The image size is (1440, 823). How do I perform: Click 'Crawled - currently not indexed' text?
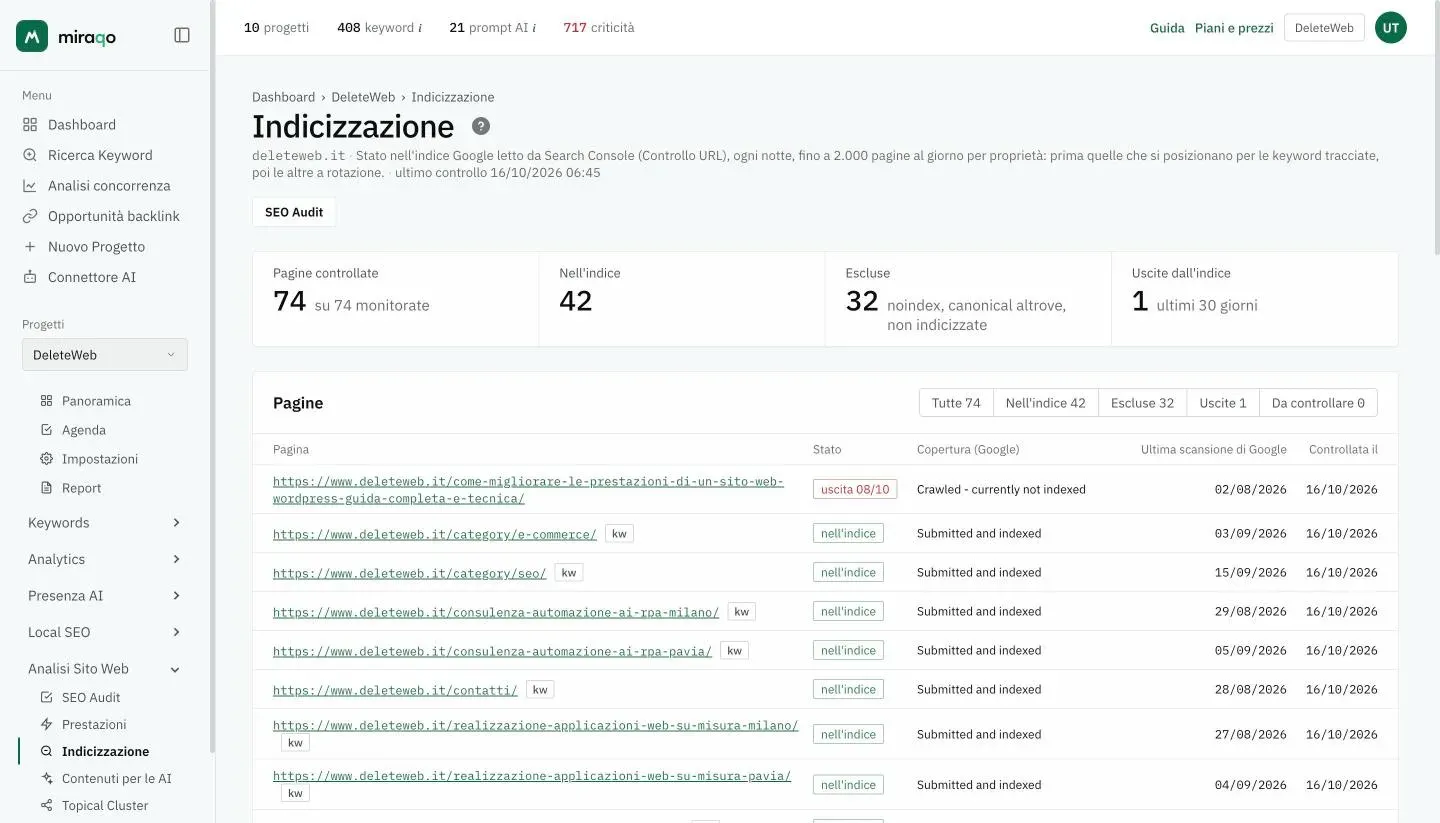pyautogui.click(x=1001, y=489)
